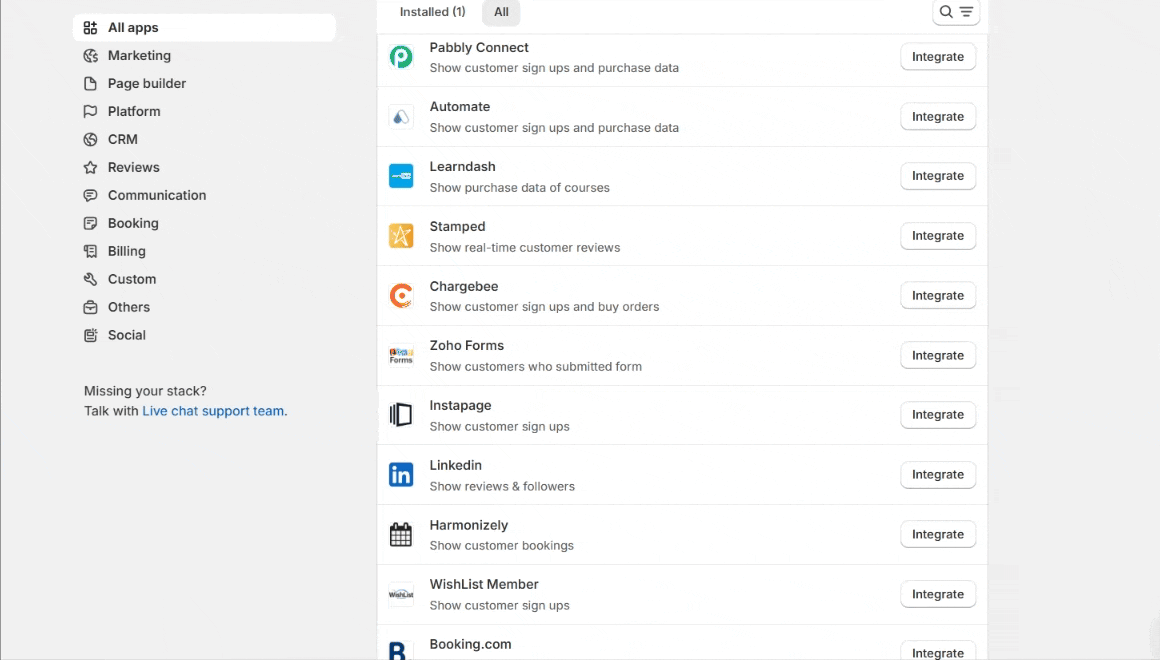
Task: Integrate Harmonizely
Action: [x=937, y=535]
